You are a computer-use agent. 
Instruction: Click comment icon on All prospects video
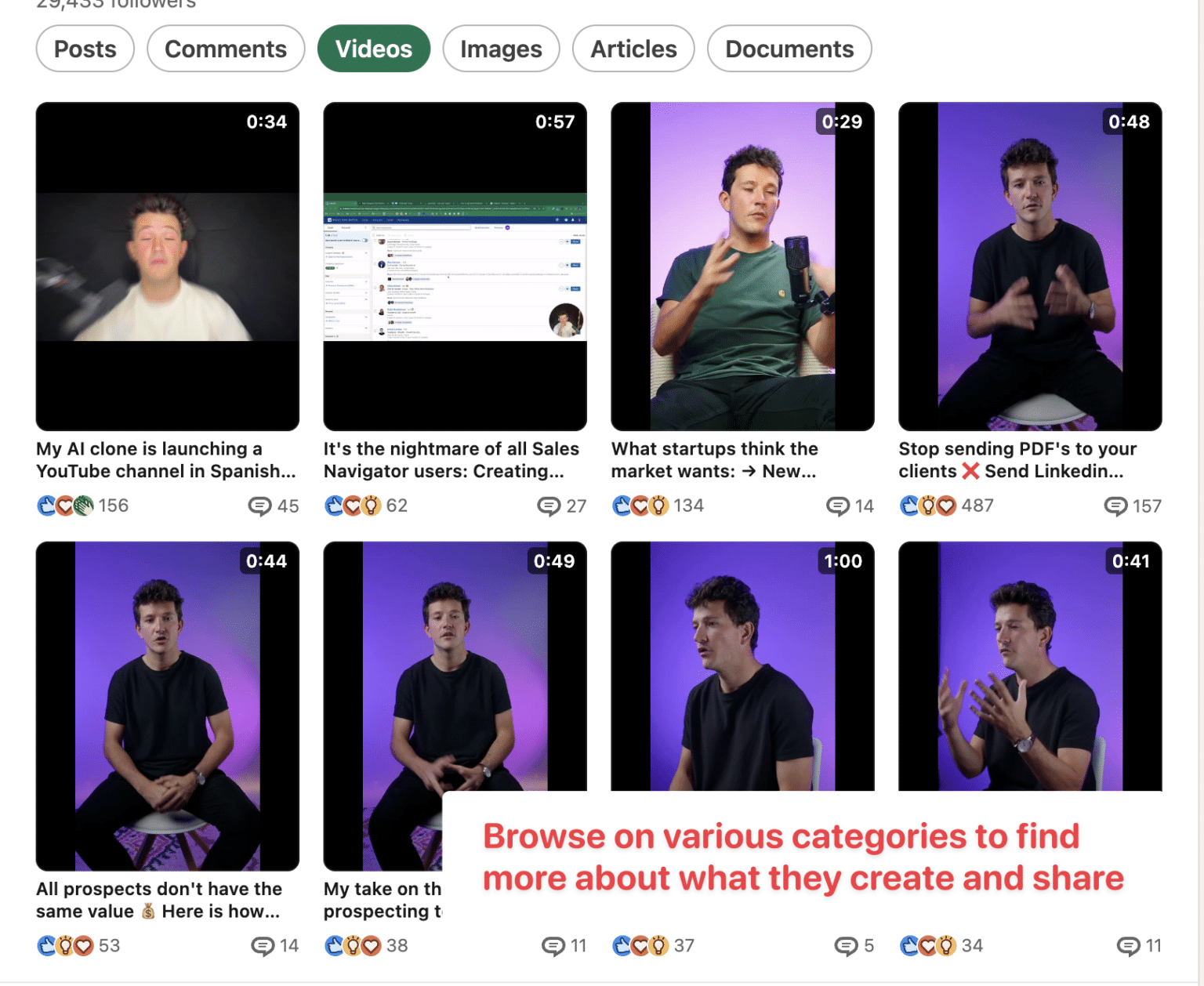[263, 946]
